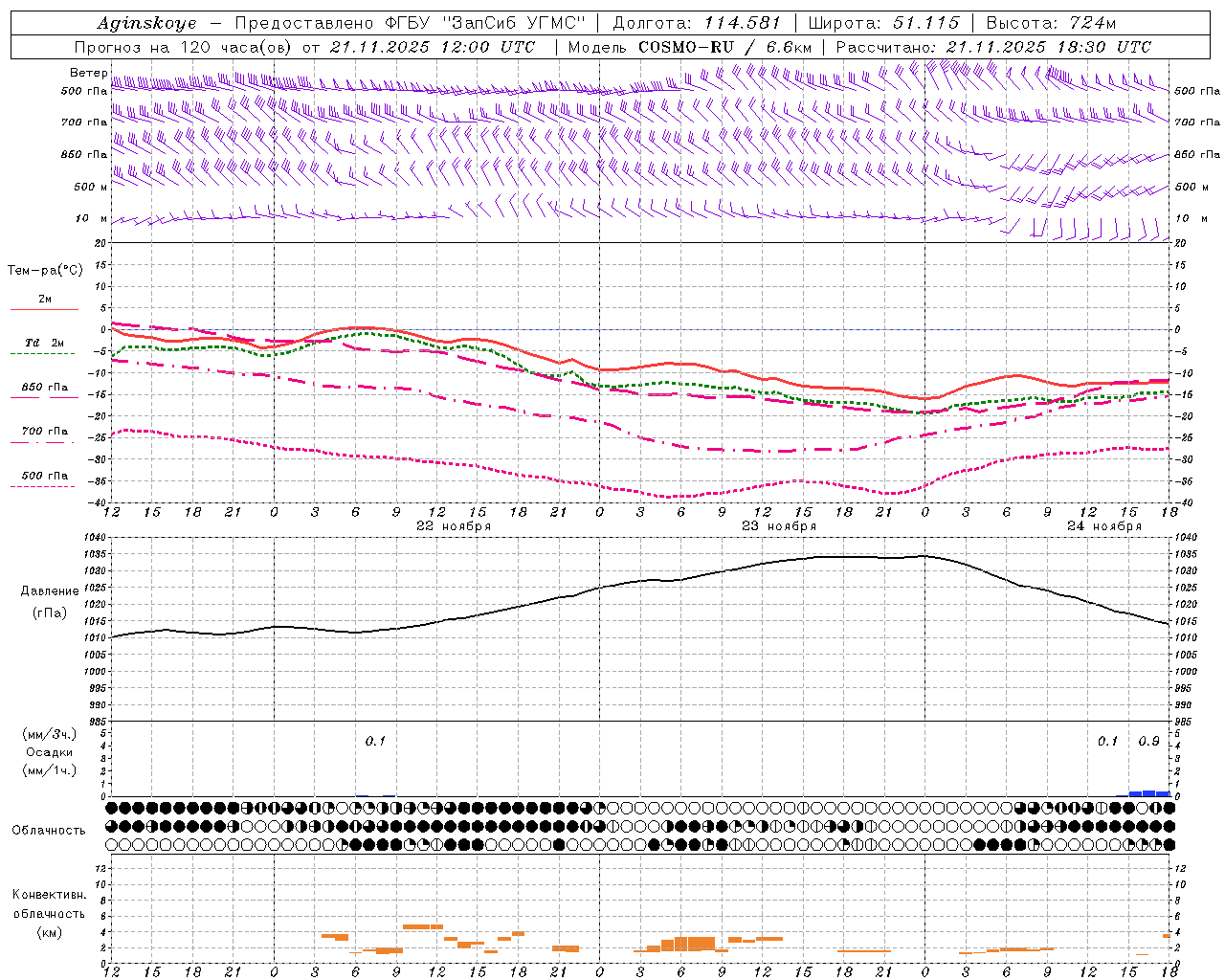Image resolution: width=1225 pixels, height=980 pixels.
Task: Select the elevation text Высота: 724м
Action: pos(1051,23)
